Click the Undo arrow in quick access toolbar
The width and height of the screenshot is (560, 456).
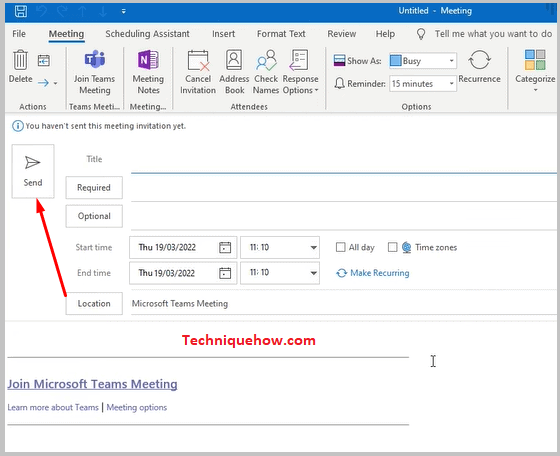pyautogui.click(x=42, y=11)
